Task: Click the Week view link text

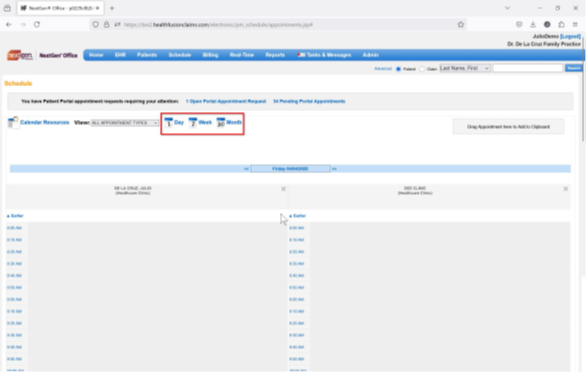Action: coord(205,122)
